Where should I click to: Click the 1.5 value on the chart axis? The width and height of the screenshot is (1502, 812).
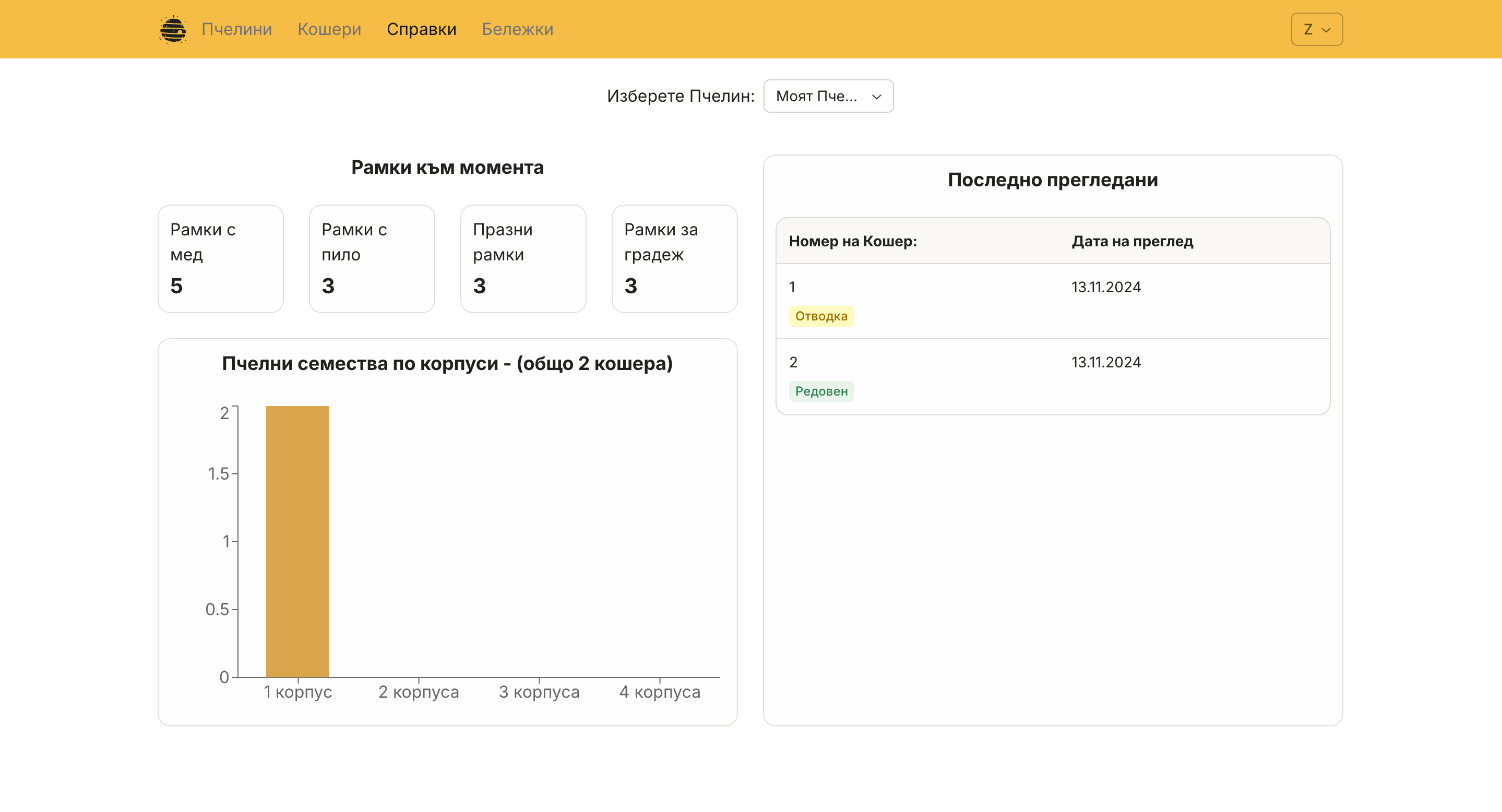pyautogui.click(x=218, y=473)
